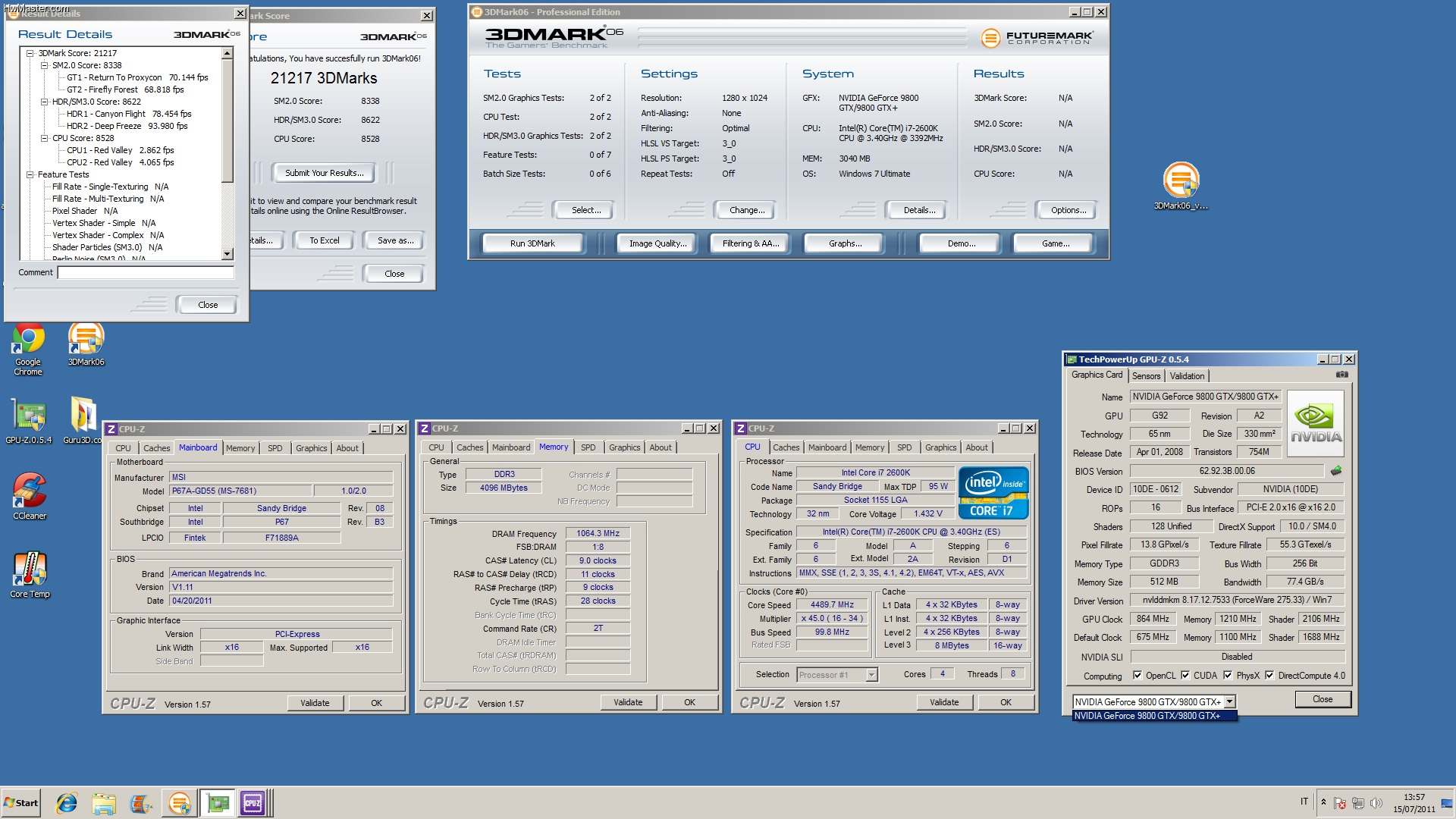This screenshot has width=1456, height=819.
Task: Click Options... under Results section
Action: tap(1068, 210)
